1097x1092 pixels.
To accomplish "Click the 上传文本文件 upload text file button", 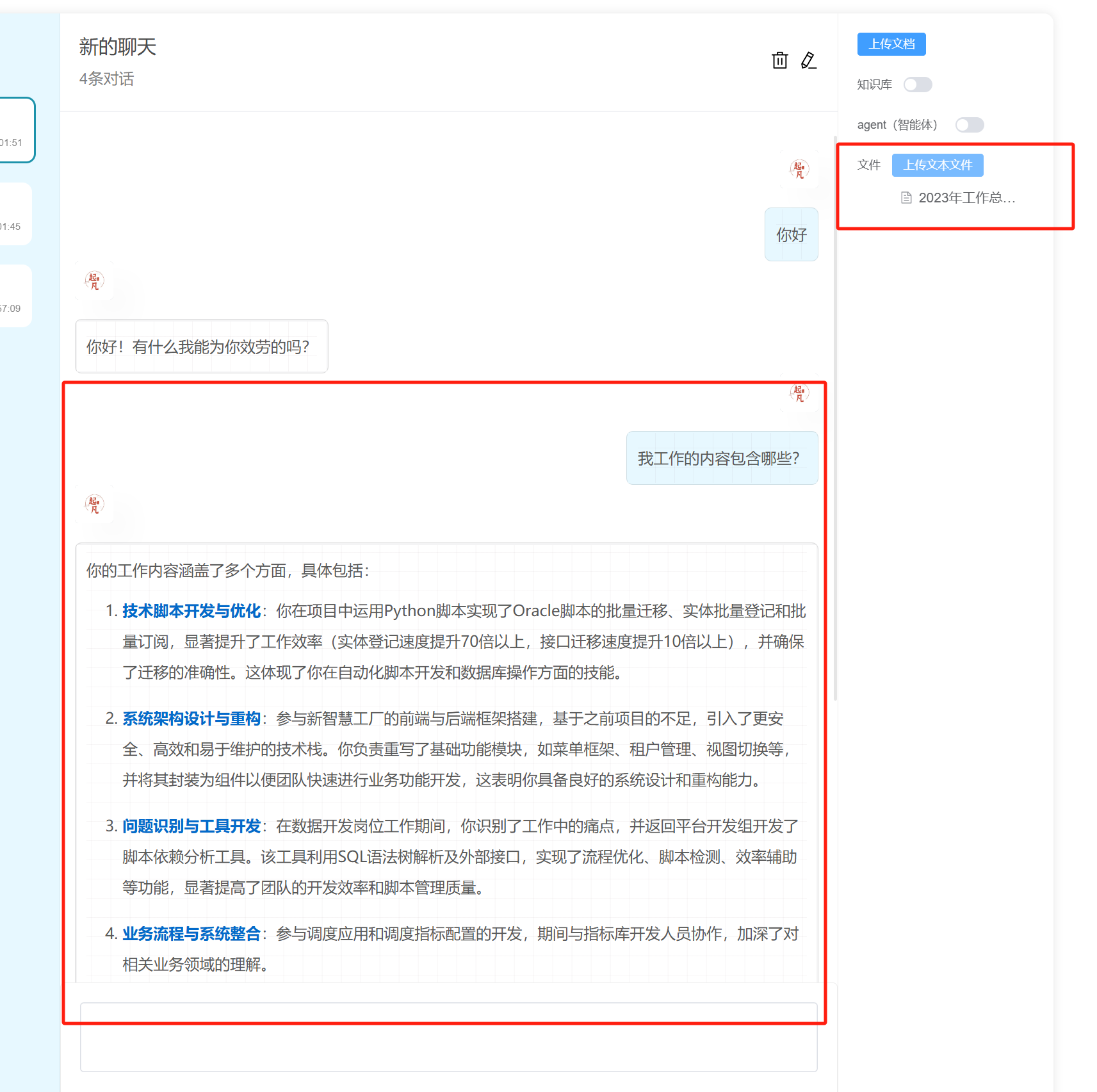I will coord(938,165).
